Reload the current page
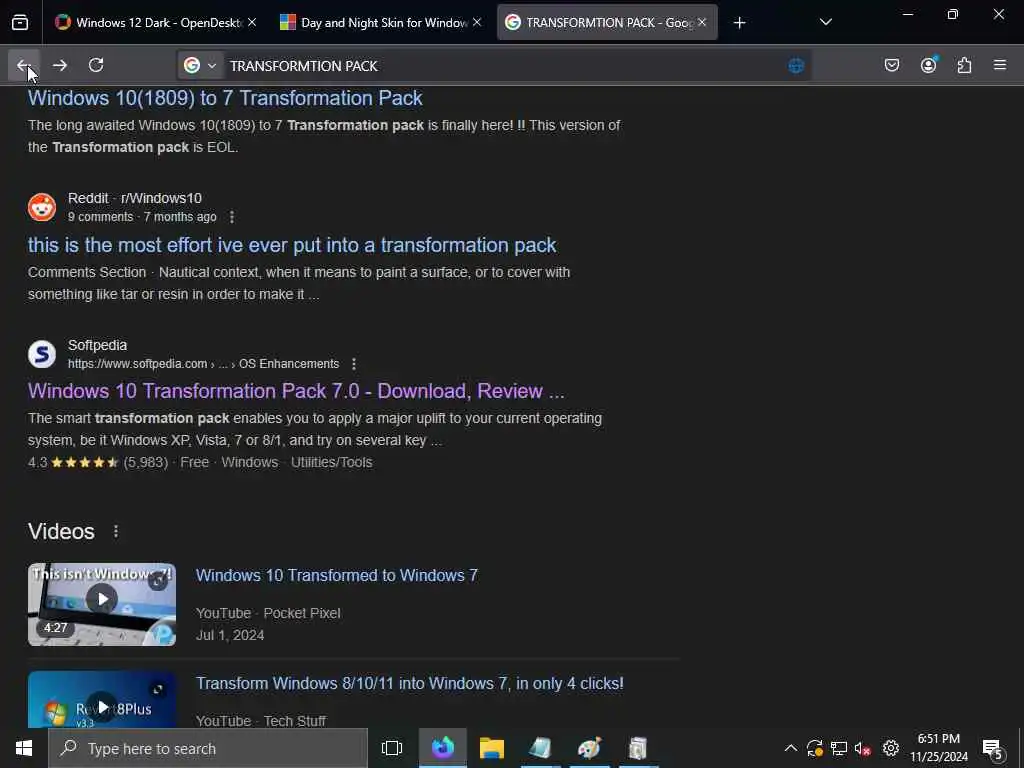Viewport: 1024px width, 768px height. (x=96, y=65)
